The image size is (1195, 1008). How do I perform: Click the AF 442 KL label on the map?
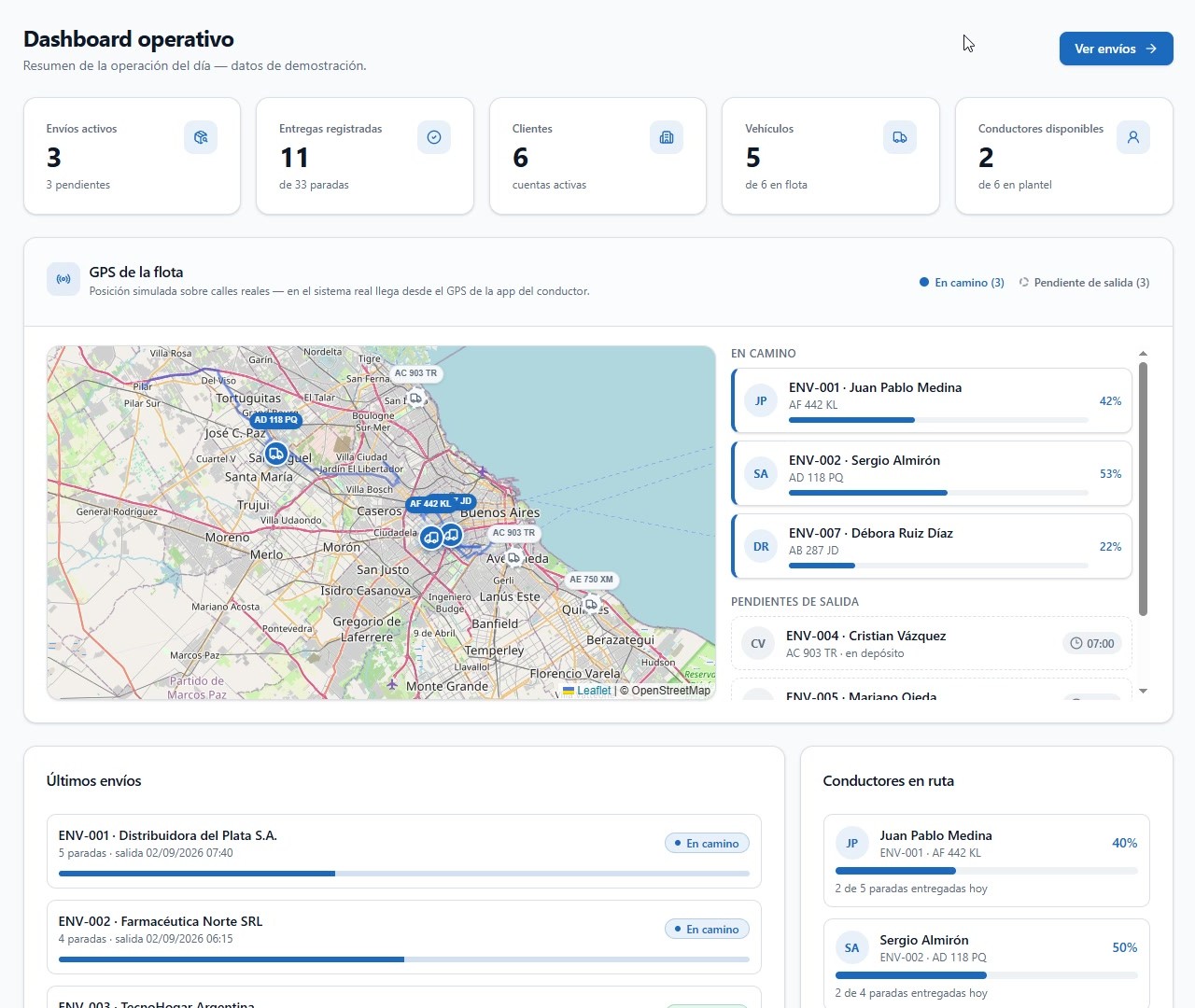[x=429, y=504]
